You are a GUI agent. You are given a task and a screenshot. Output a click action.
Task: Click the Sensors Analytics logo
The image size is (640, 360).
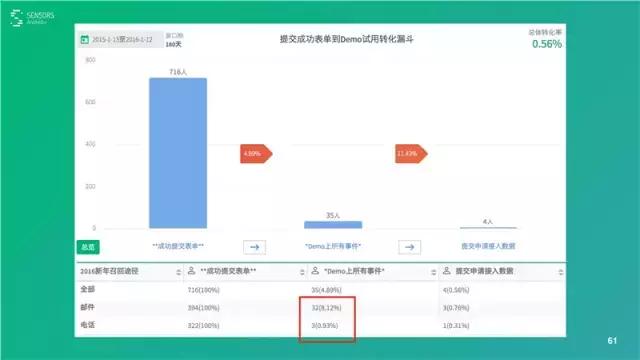tap(32, 18)
